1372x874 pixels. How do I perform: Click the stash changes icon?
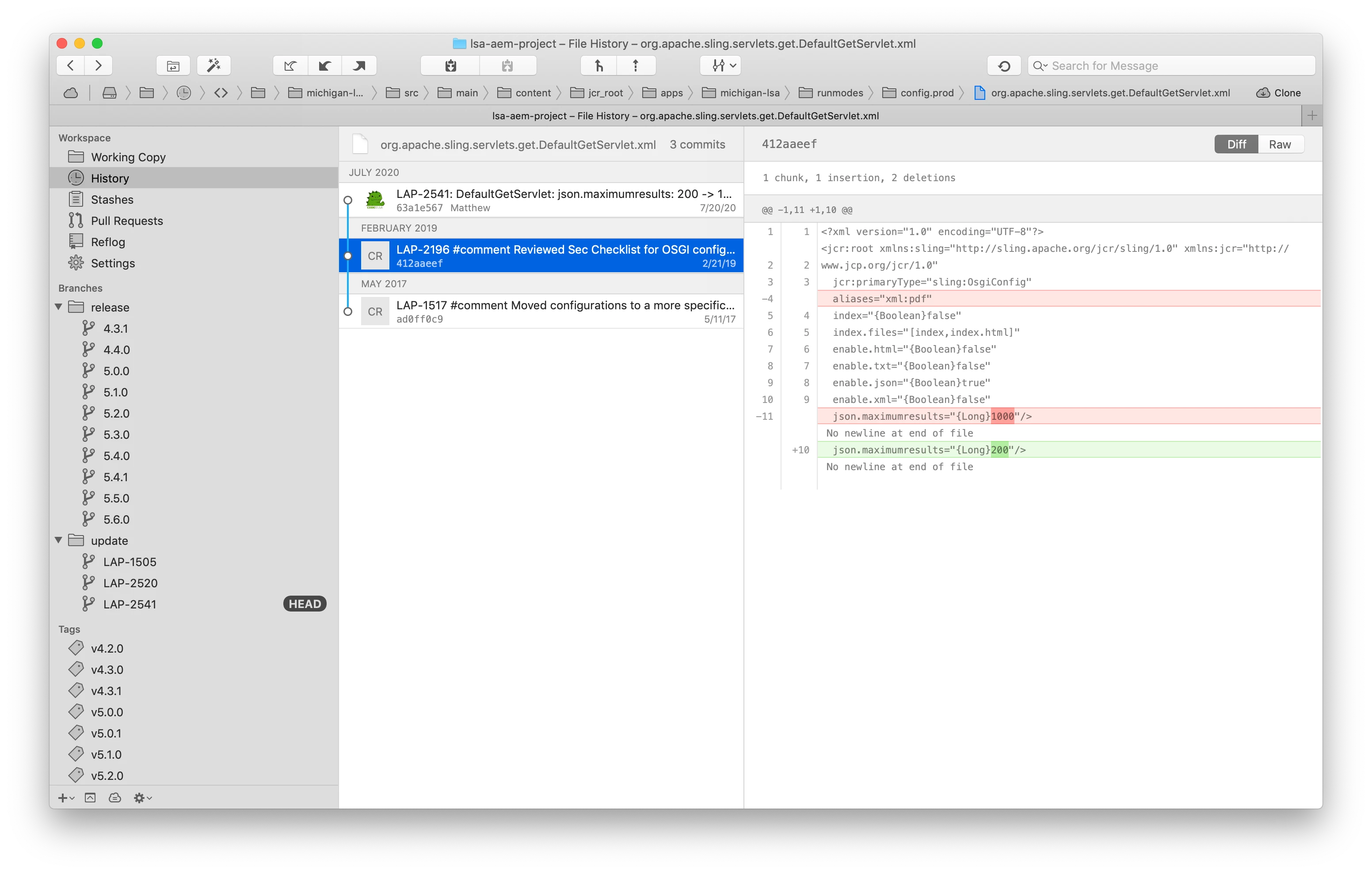pos(451,65)
